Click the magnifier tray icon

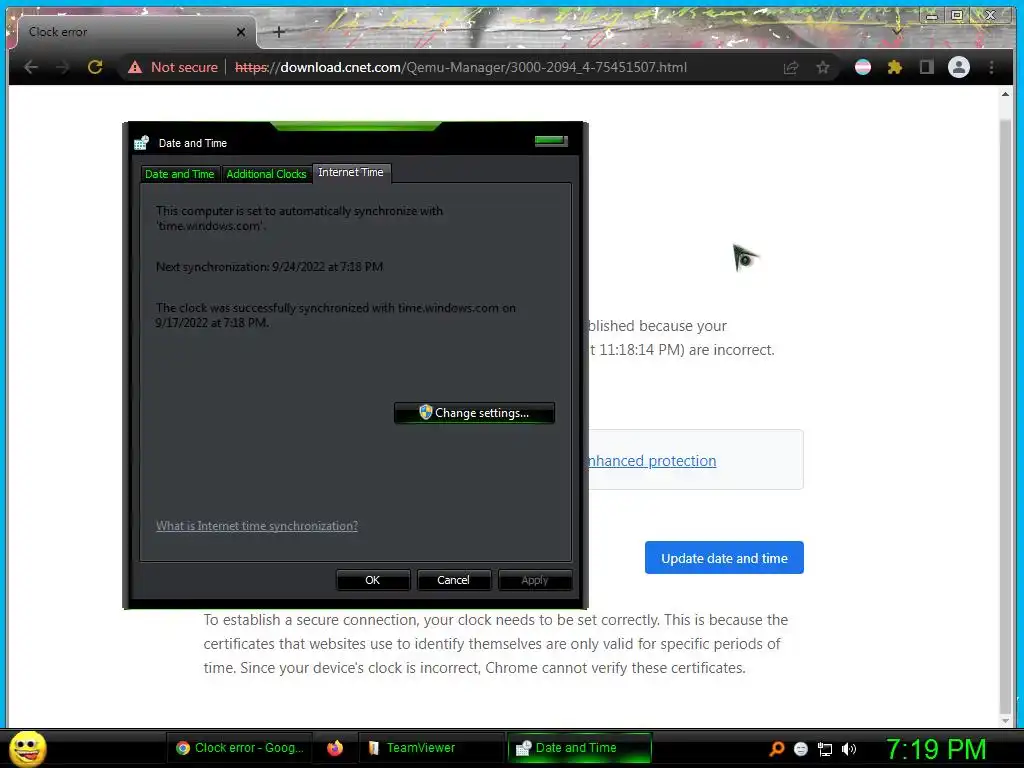pyautogui.click(x=777, y=748)
